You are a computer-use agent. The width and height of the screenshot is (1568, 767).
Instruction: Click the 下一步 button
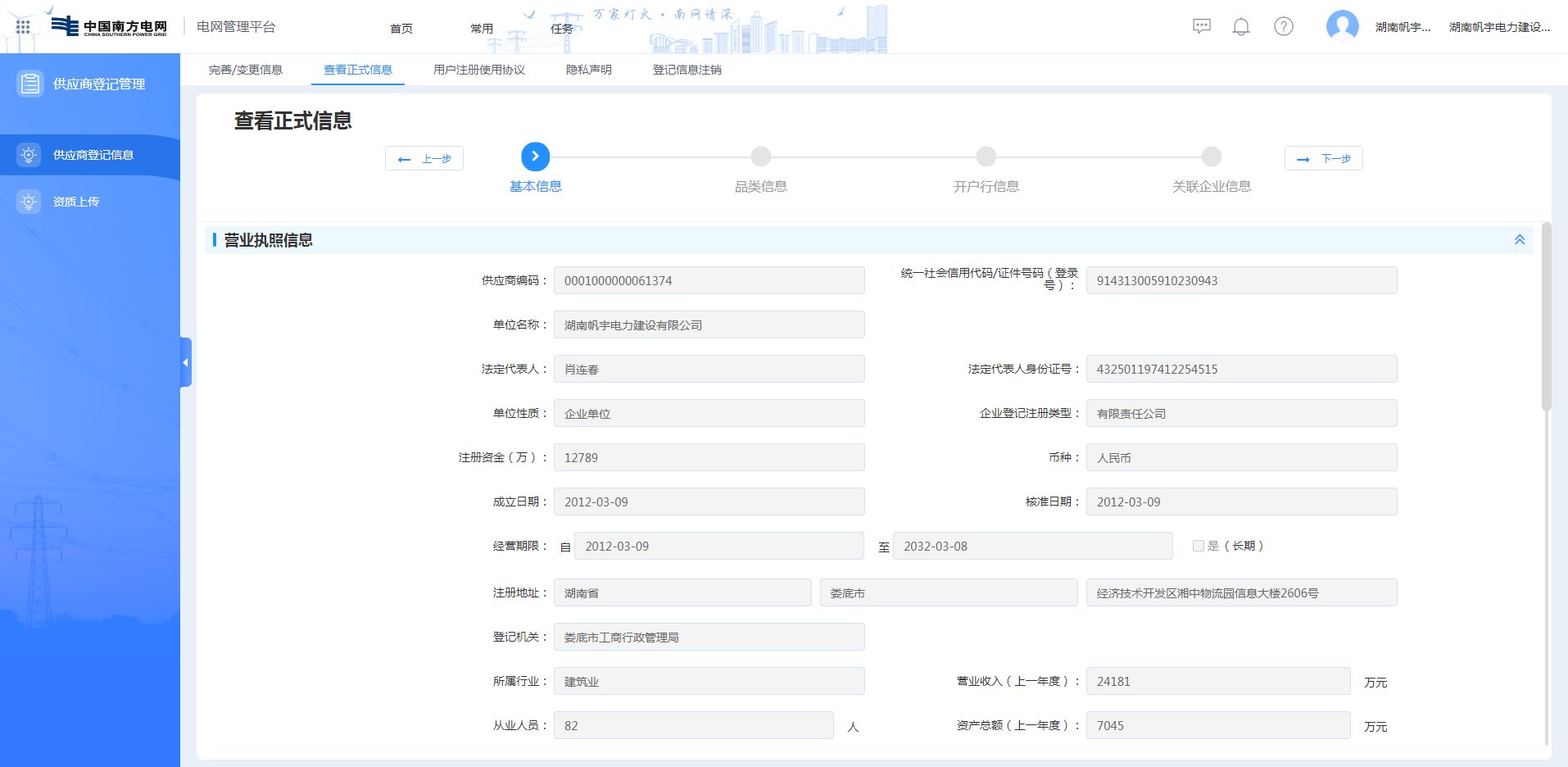1323,158
